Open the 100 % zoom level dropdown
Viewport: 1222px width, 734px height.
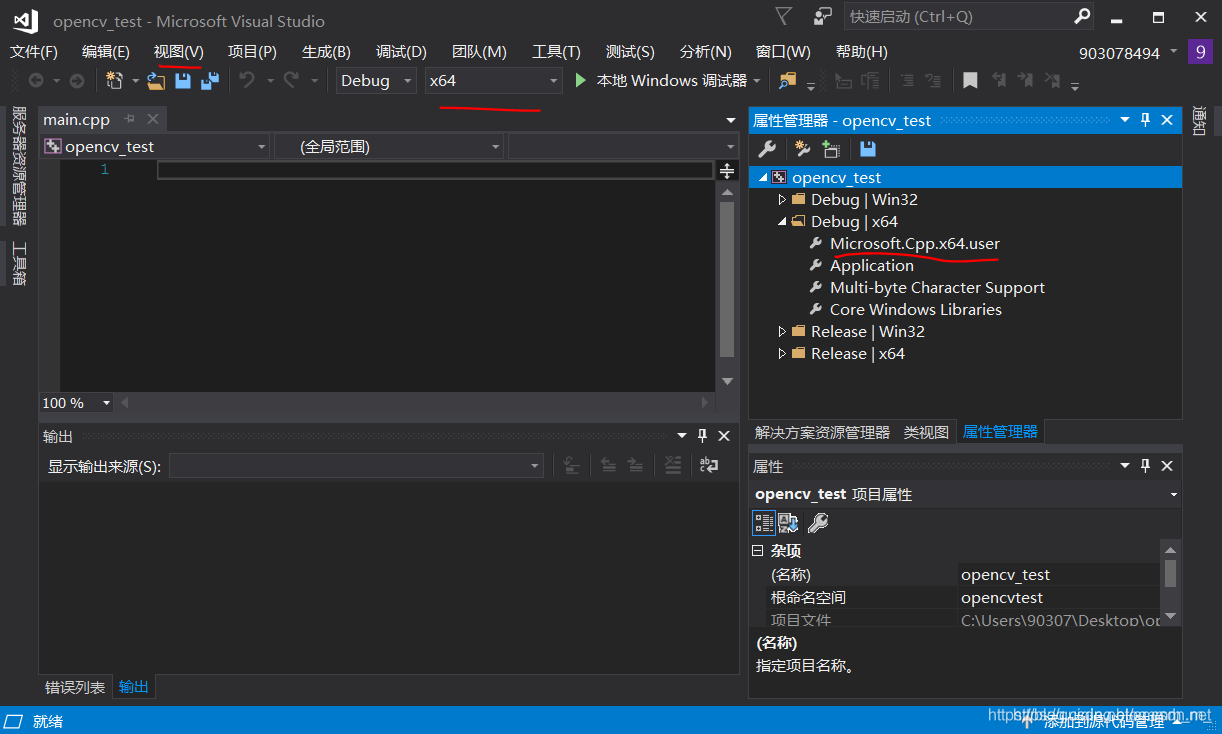(x=77, y=402)
